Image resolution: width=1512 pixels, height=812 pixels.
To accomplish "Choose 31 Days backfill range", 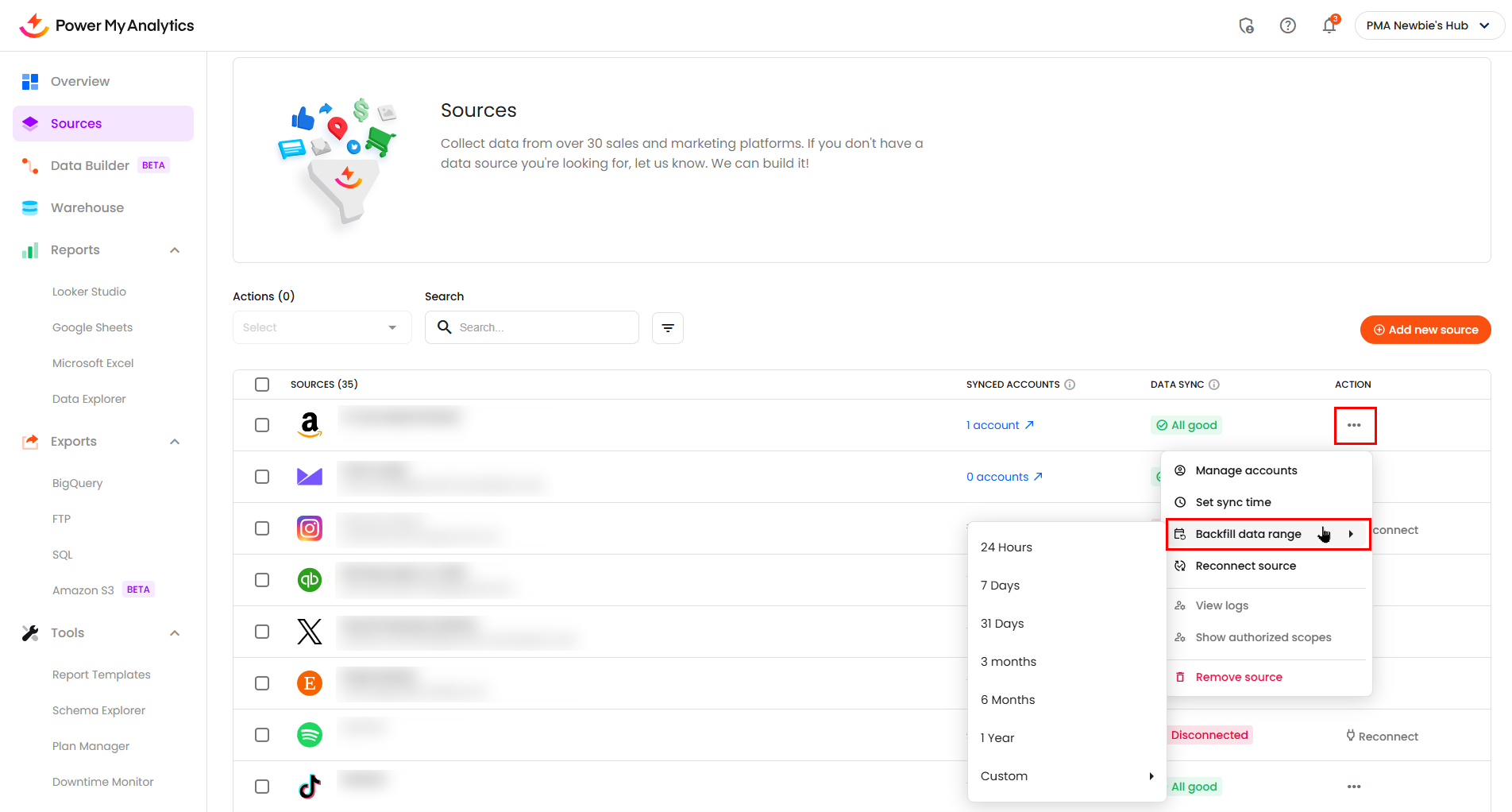I will (x=1002, y=624).
